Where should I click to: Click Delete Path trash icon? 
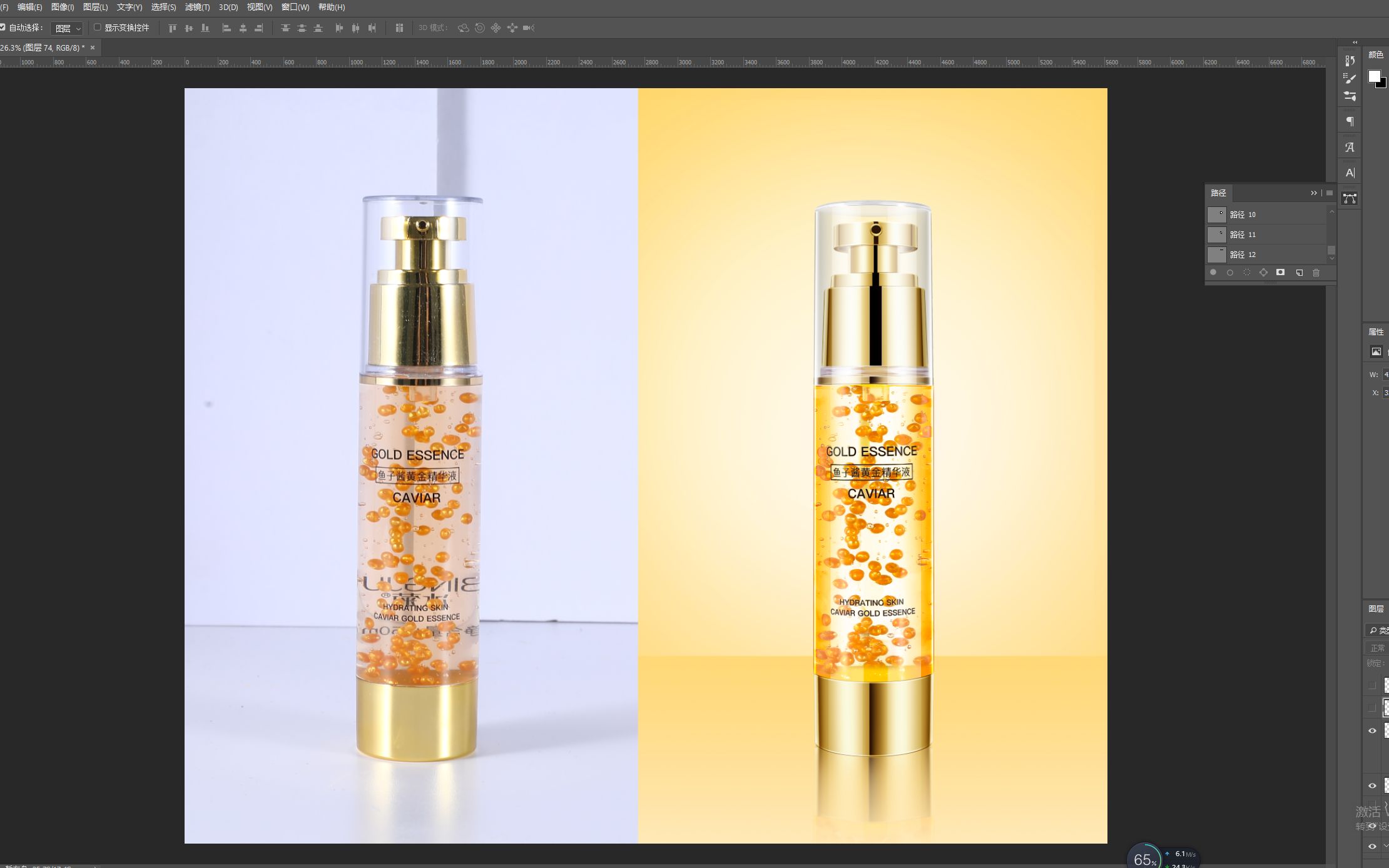click(1316, 273)
